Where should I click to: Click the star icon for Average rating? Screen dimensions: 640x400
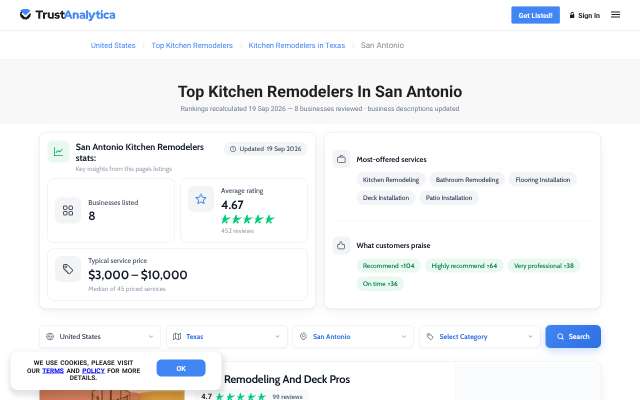(x=200, y=199)
